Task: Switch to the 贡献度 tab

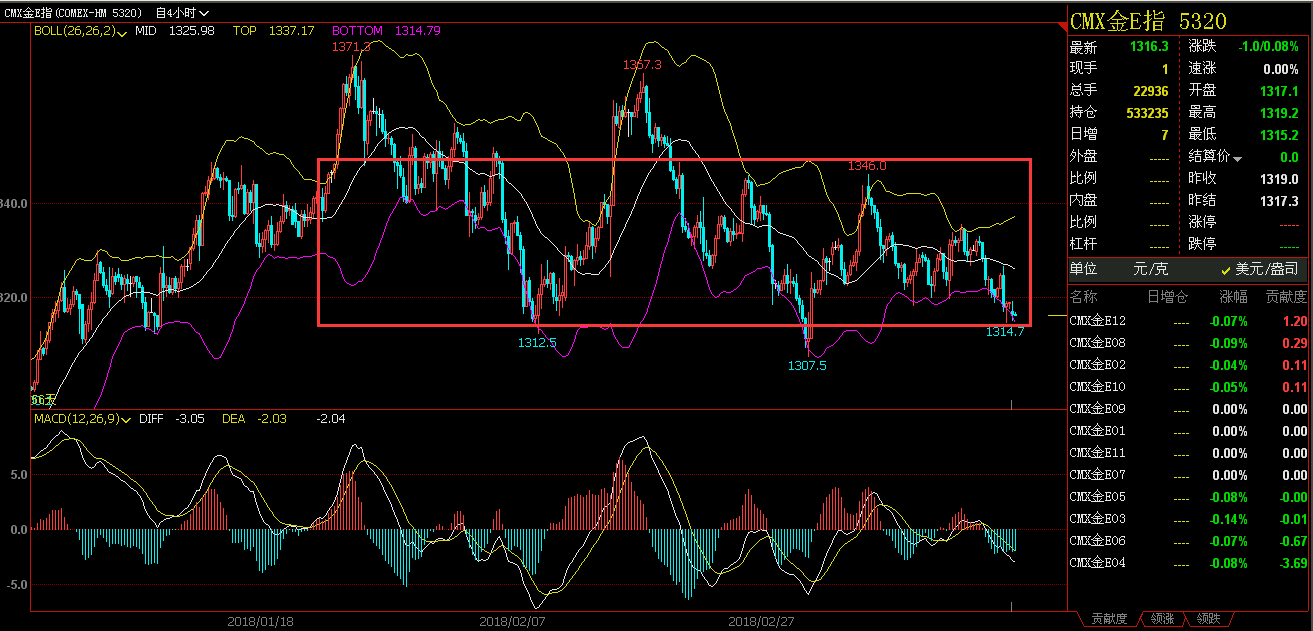Action: tap(1109, 619)
